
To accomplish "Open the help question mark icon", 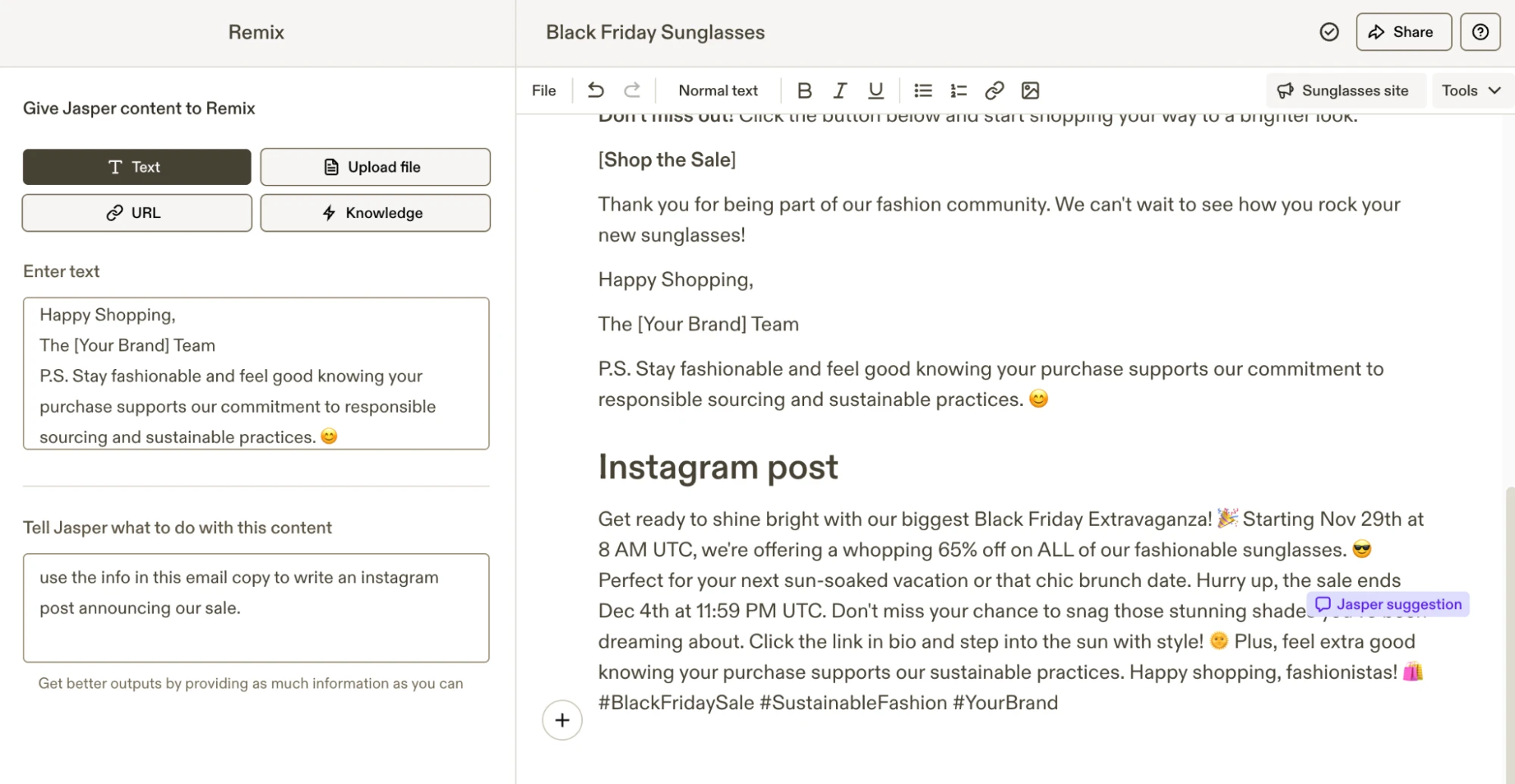I will click(x=1480, y=32).
